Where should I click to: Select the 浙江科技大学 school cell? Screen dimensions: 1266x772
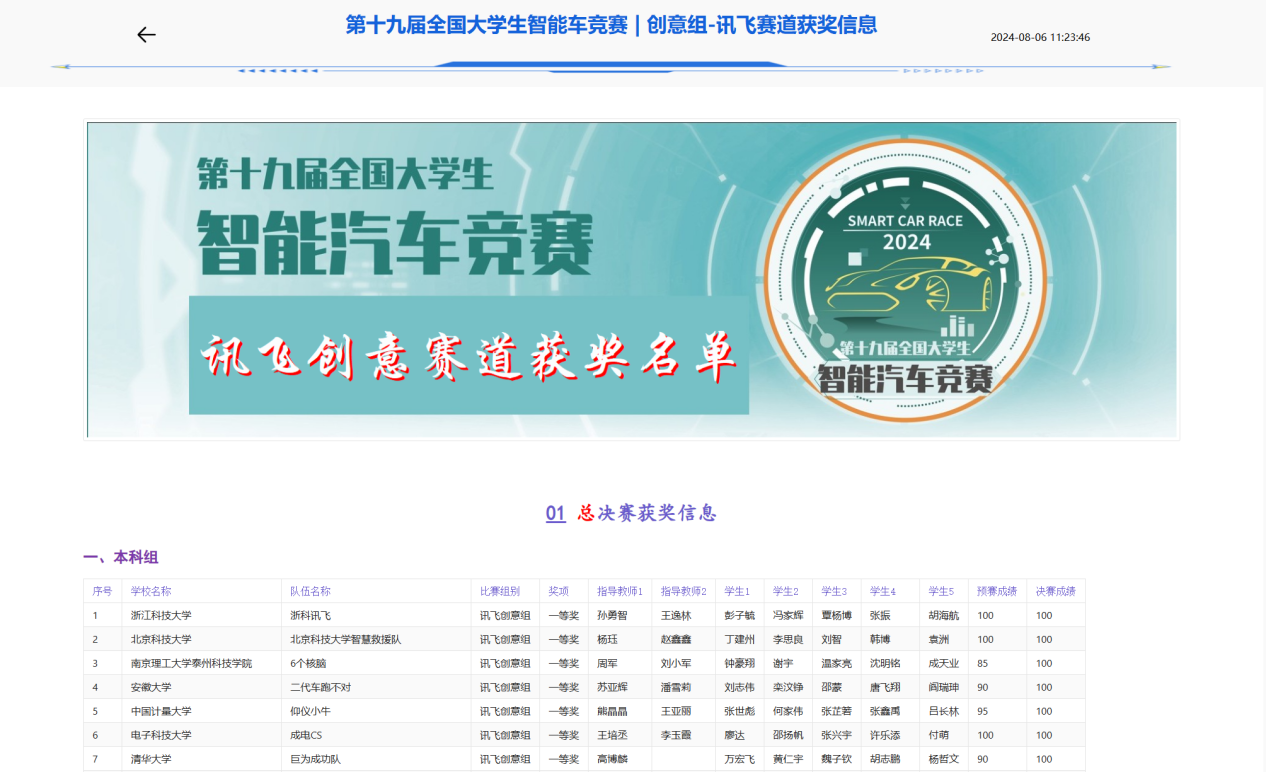click(x=161, y=615)
